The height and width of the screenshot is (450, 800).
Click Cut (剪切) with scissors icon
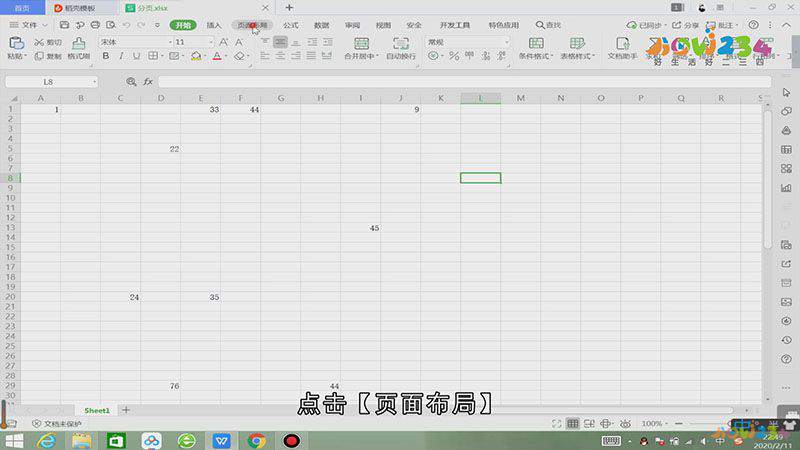(48, 42)
